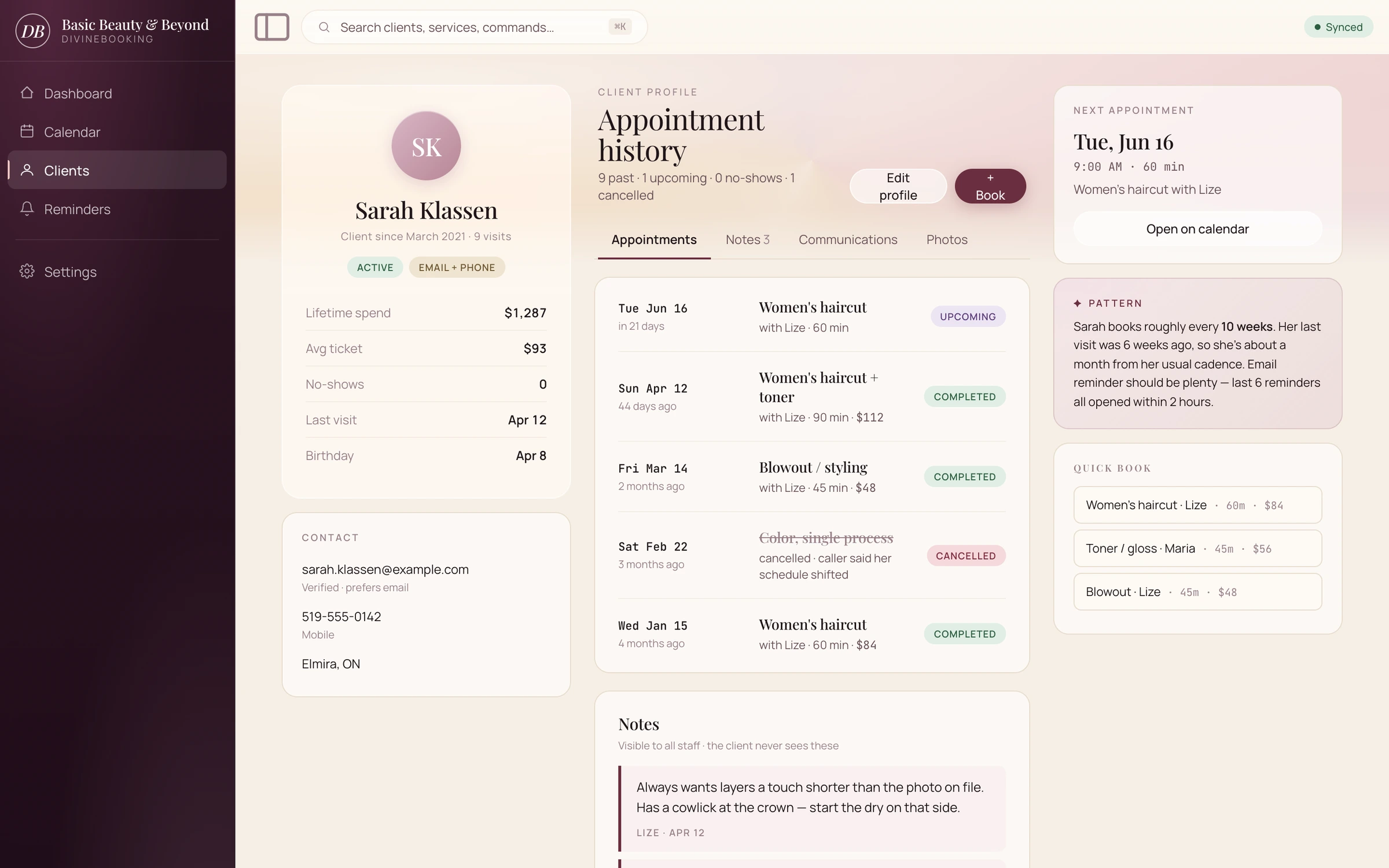Click the search magnifier icon
Screen dimensions: 1389x868
(x=324, y=27)
